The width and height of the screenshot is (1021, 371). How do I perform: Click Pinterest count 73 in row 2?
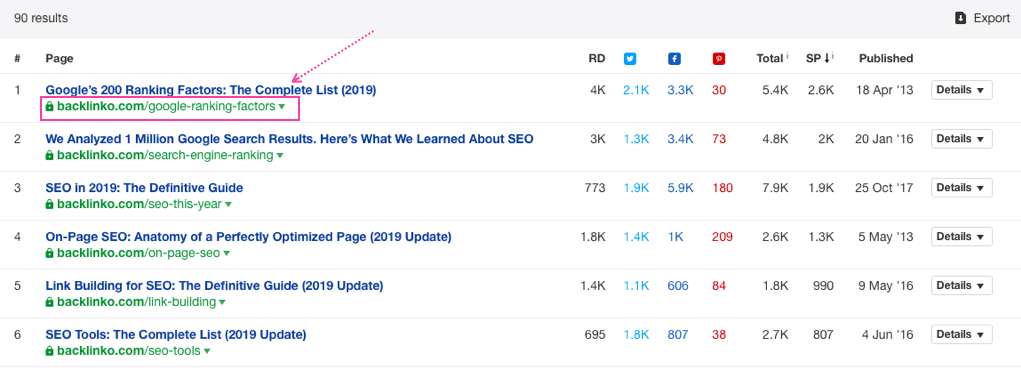coord(719,139)
